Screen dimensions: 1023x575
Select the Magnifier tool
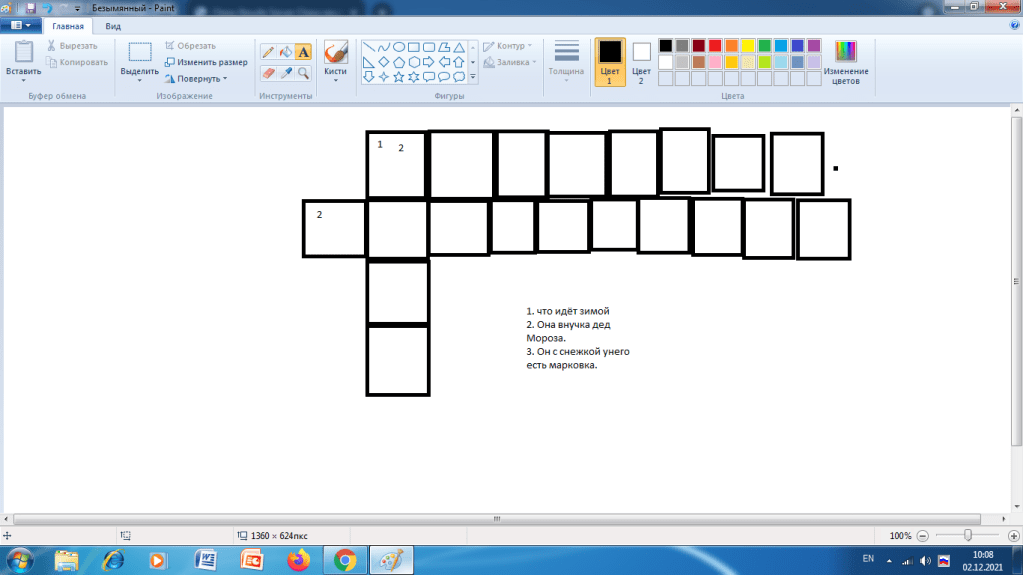tap(303, 73)
